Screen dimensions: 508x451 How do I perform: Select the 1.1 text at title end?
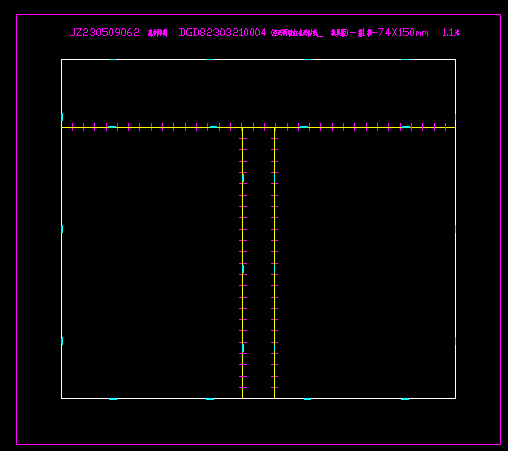point(448,32)
